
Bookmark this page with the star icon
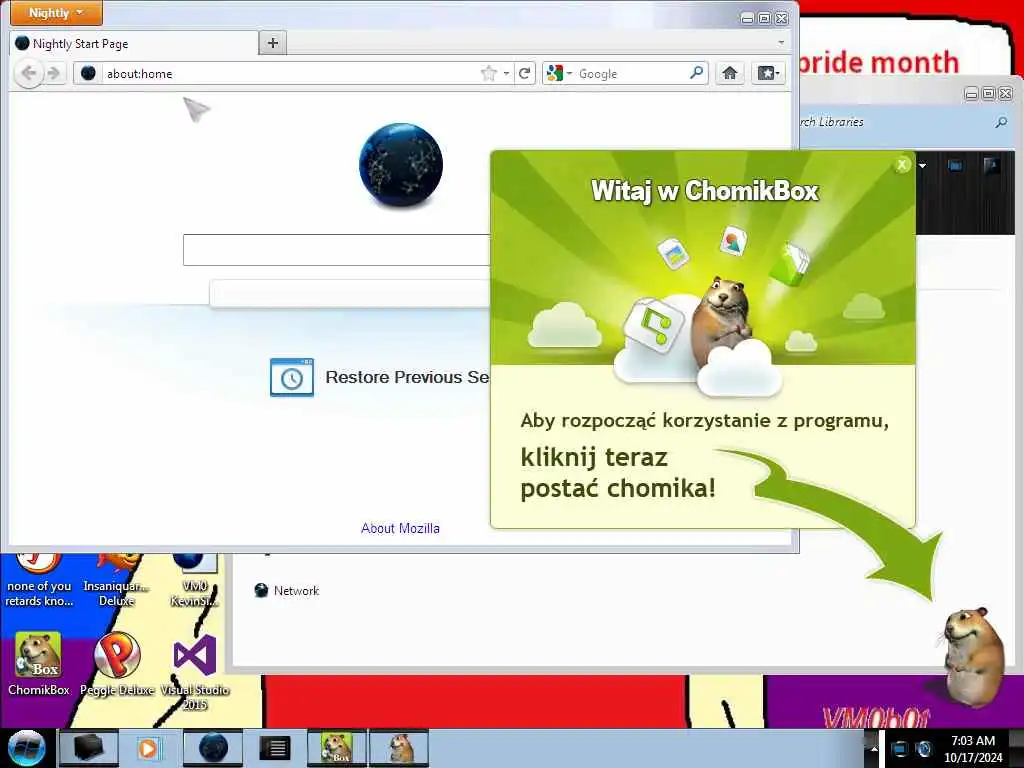pos(488,73)
